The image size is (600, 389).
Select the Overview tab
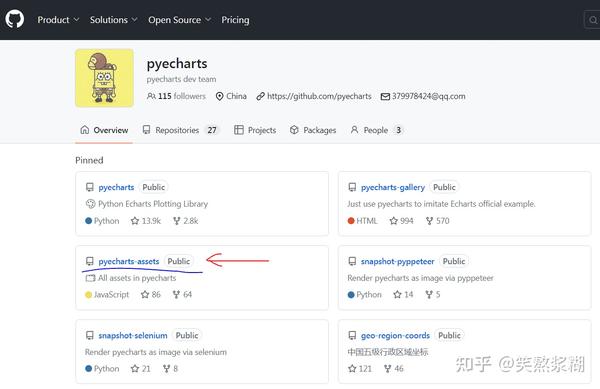click(x=104, y=130)
